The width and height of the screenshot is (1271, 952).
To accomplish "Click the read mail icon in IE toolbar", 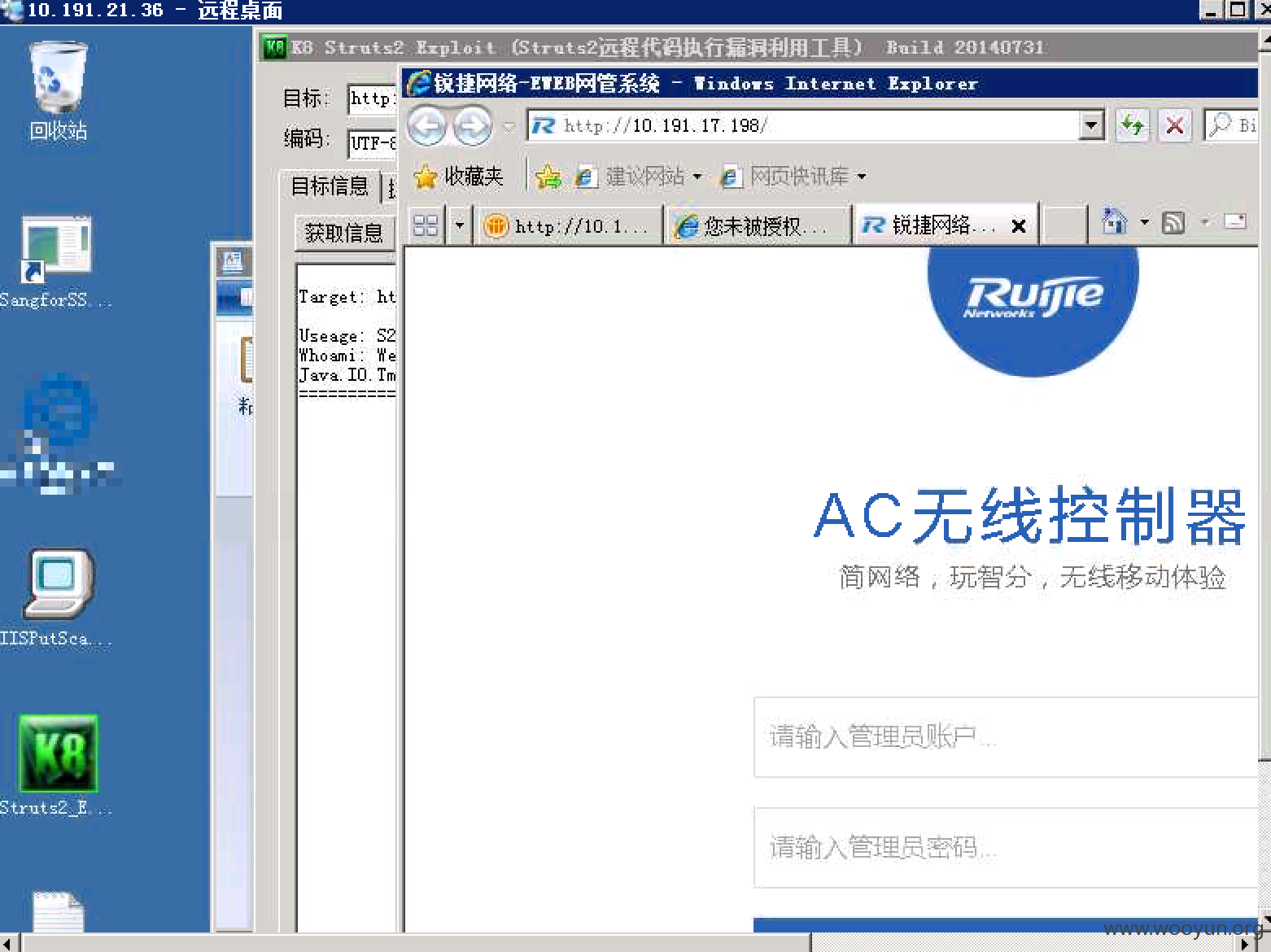I will point(1235,221).
